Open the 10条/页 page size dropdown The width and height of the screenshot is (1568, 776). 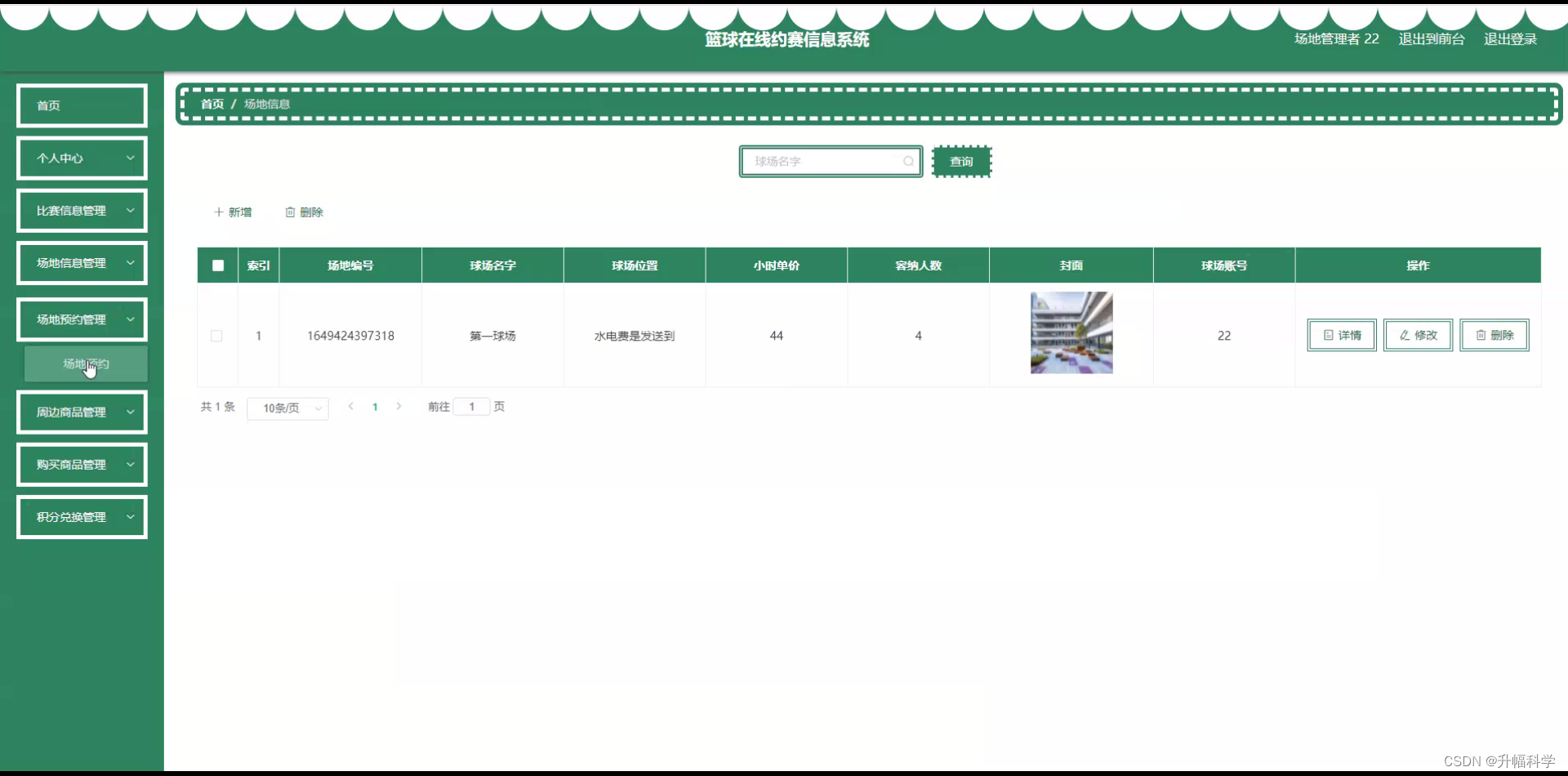click(x=287, y=408)
